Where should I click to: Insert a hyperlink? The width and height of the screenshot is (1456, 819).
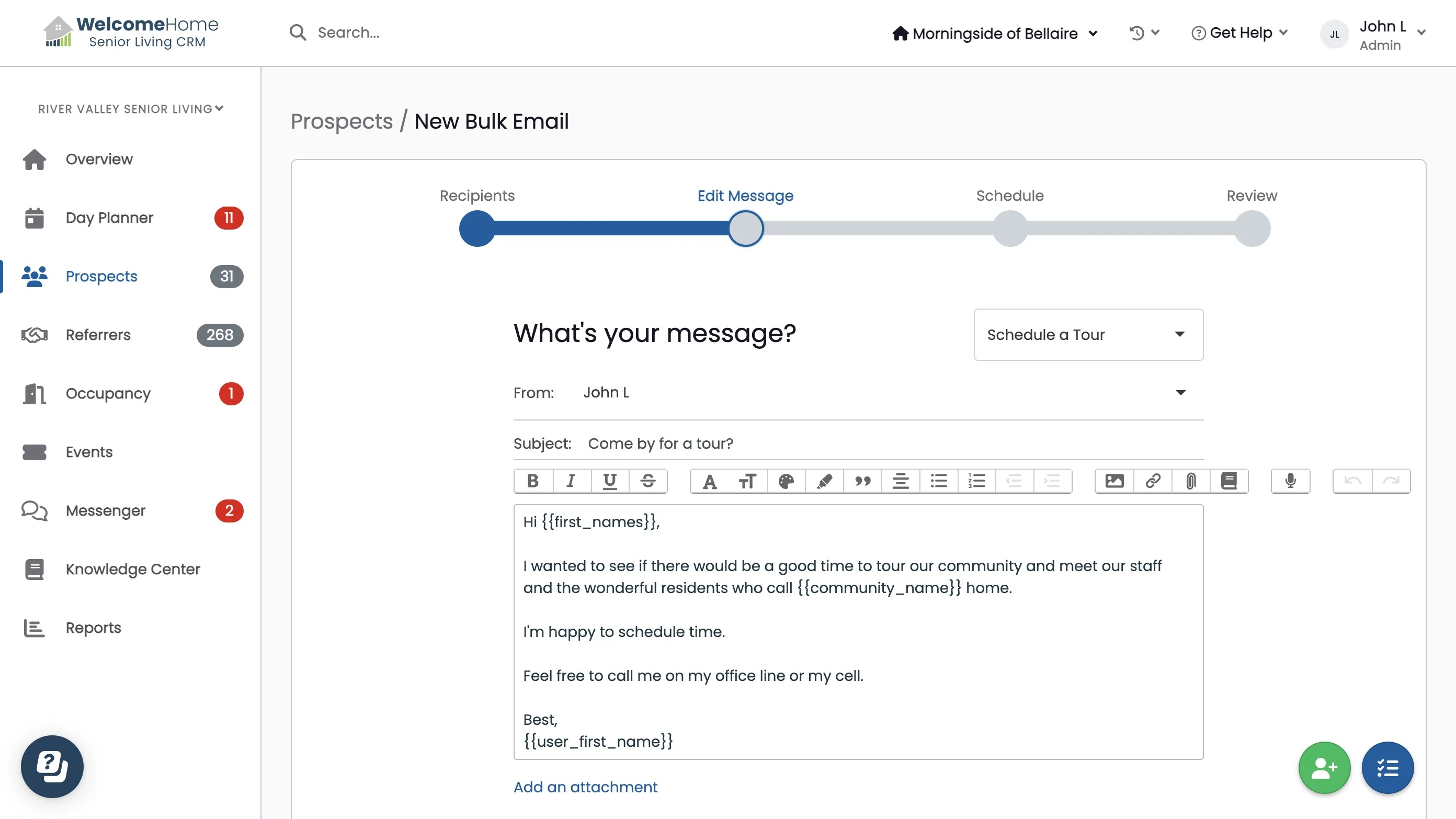pos(1153,481)
